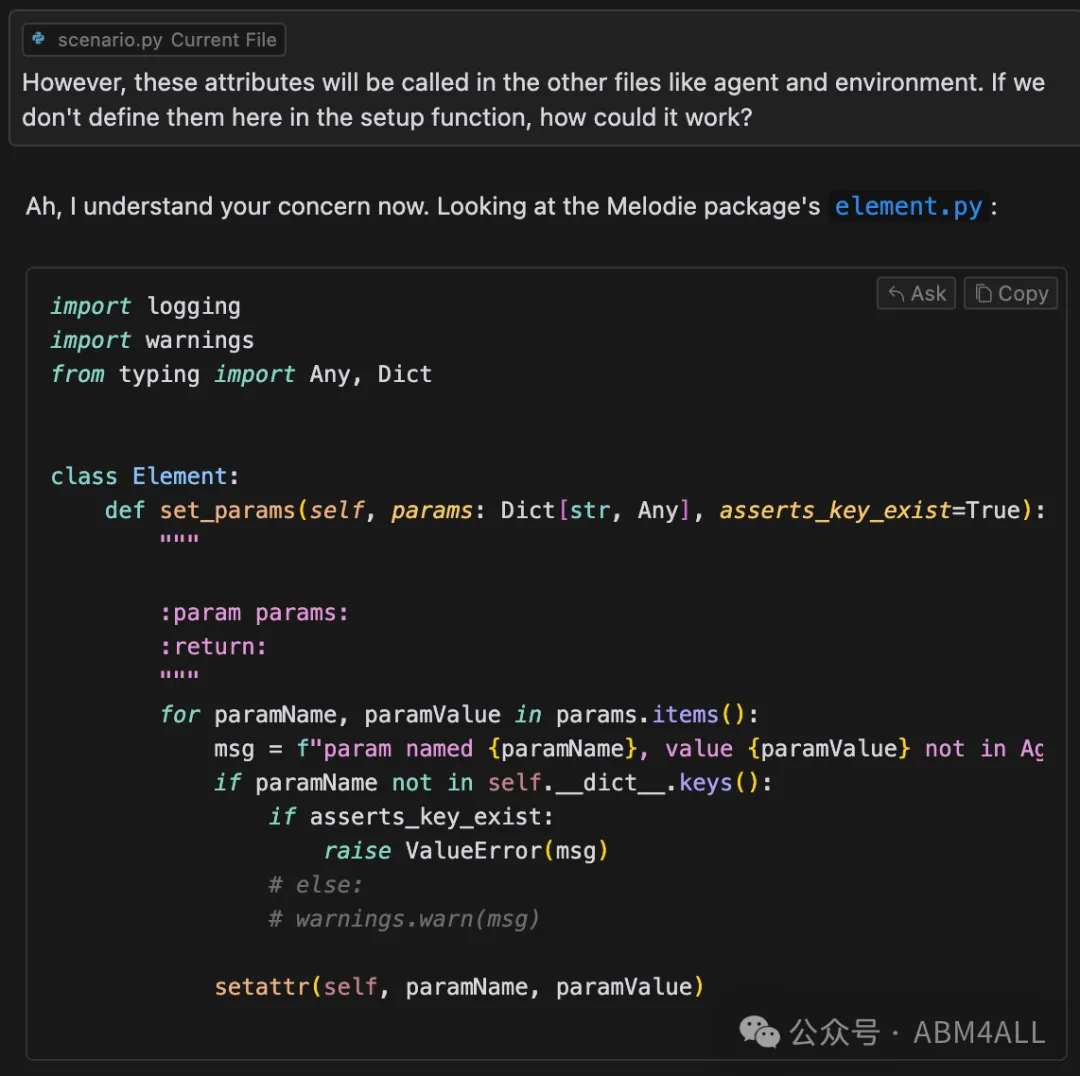Click the ABM4ALL watermark text
This screenshot has height=1076, width=1080.
point(979,1032)
